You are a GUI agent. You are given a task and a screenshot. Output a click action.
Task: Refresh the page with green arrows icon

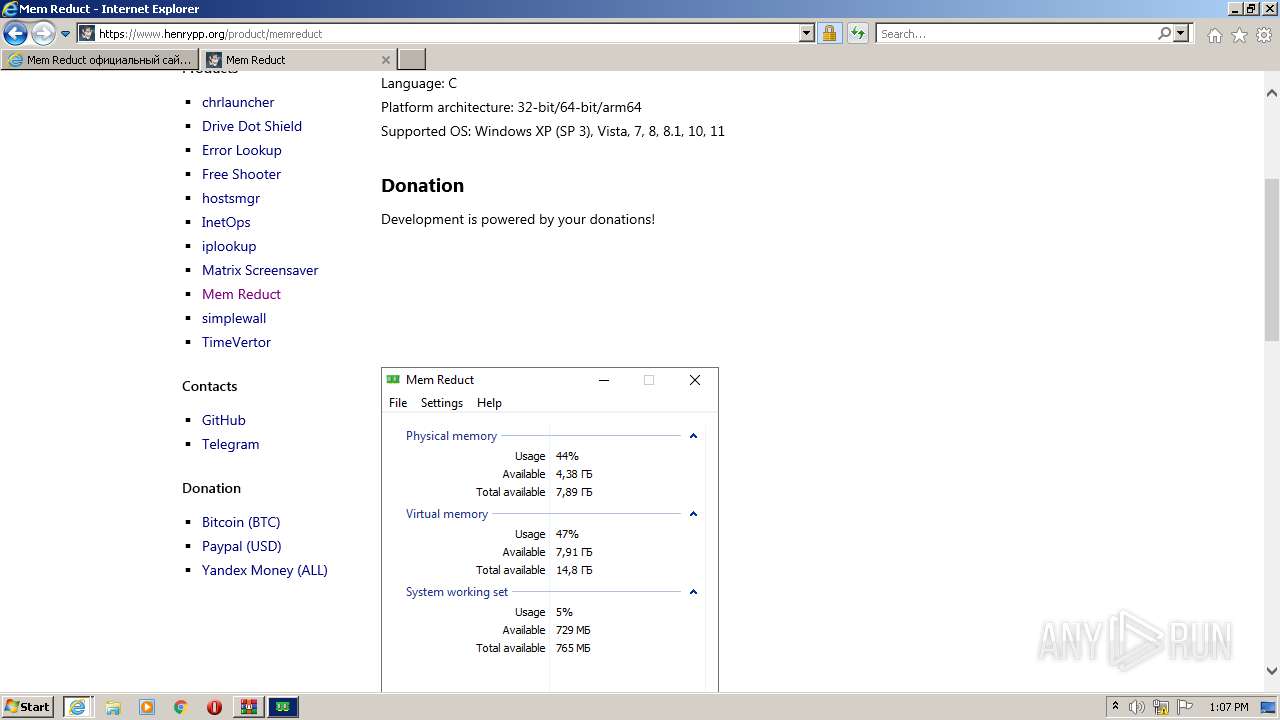[857, 34]
